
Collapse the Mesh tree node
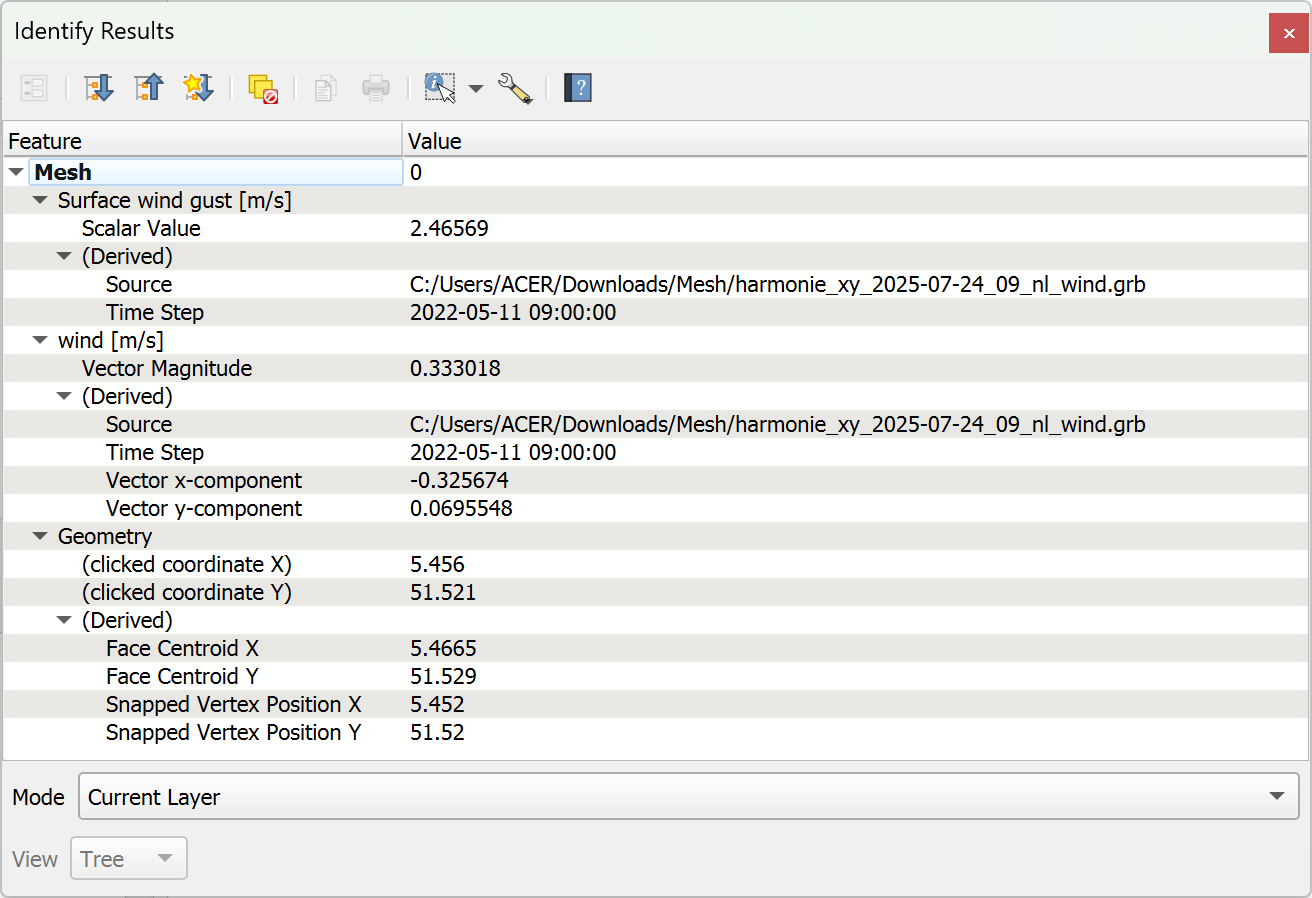[x=16, y=172]
